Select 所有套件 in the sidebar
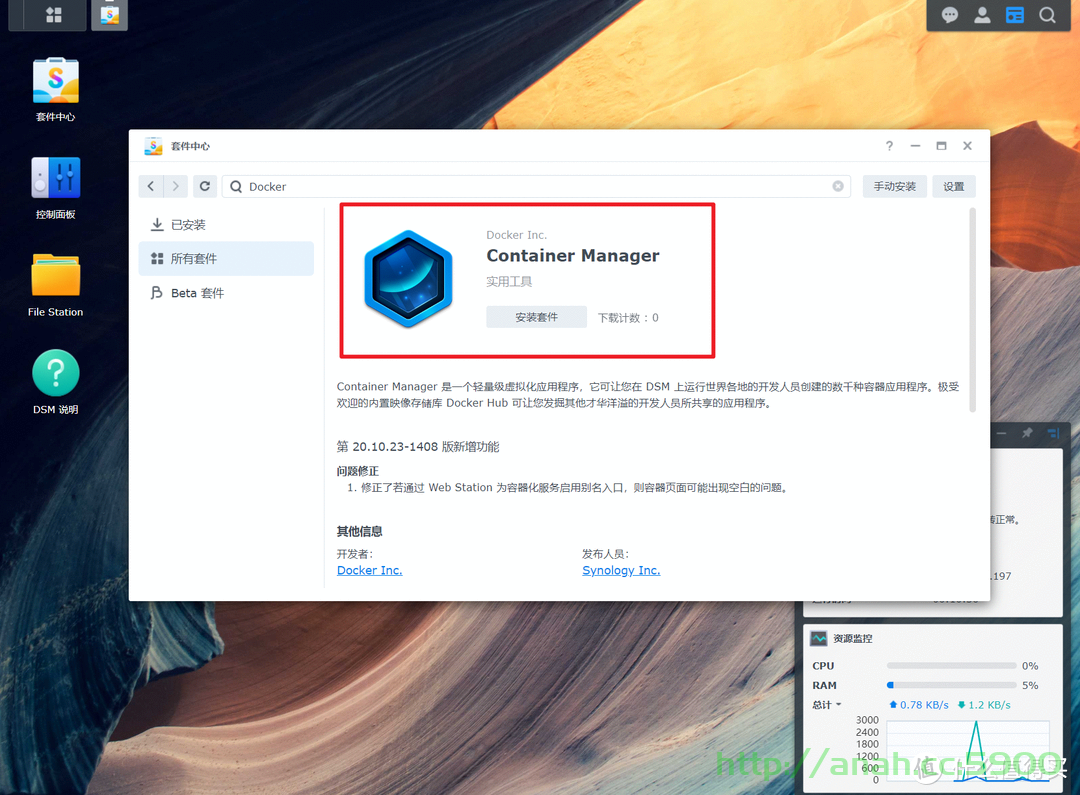 coord(226,258)
